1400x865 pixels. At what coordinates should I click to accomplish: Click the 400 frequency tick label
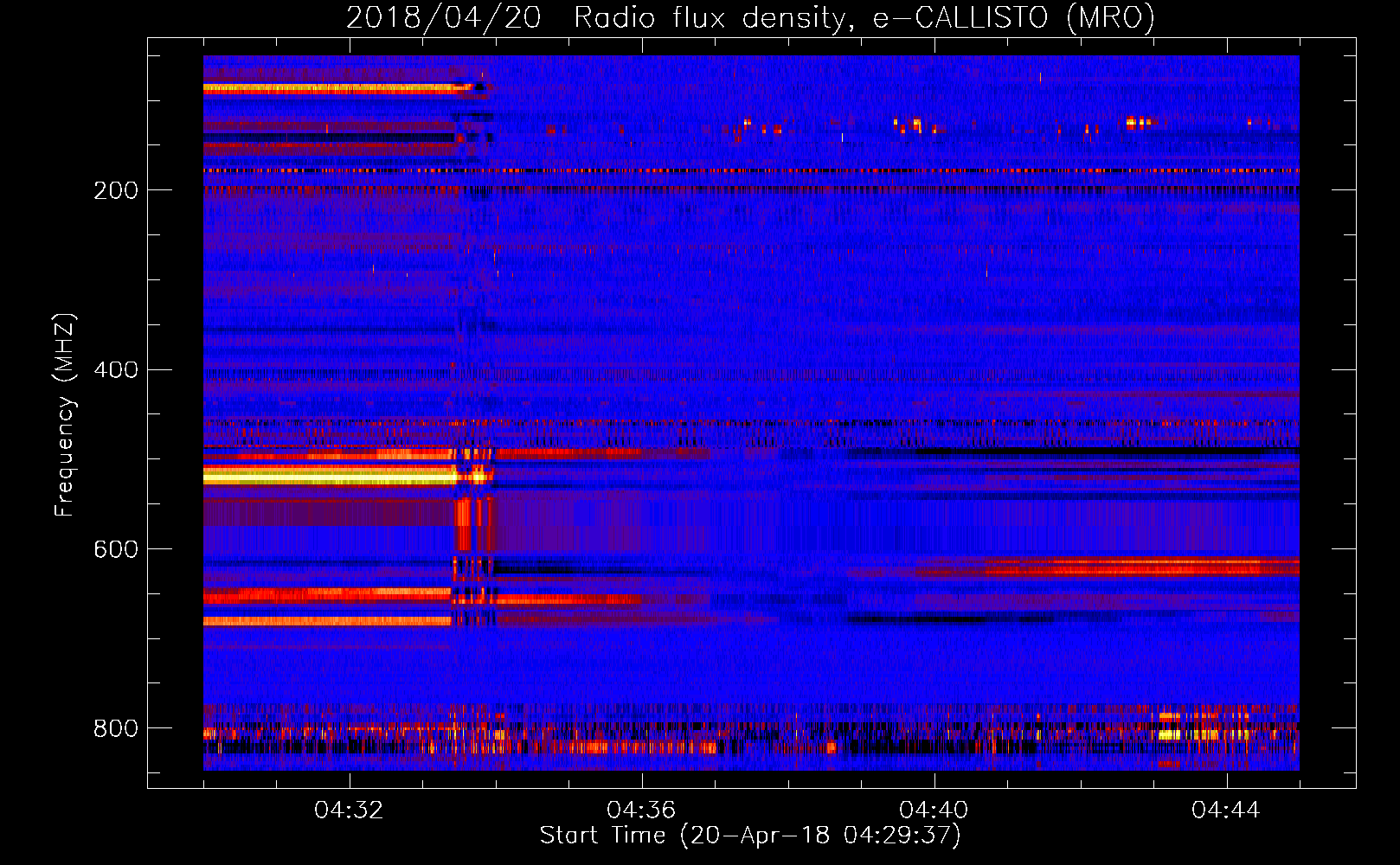tap(116, 370)
